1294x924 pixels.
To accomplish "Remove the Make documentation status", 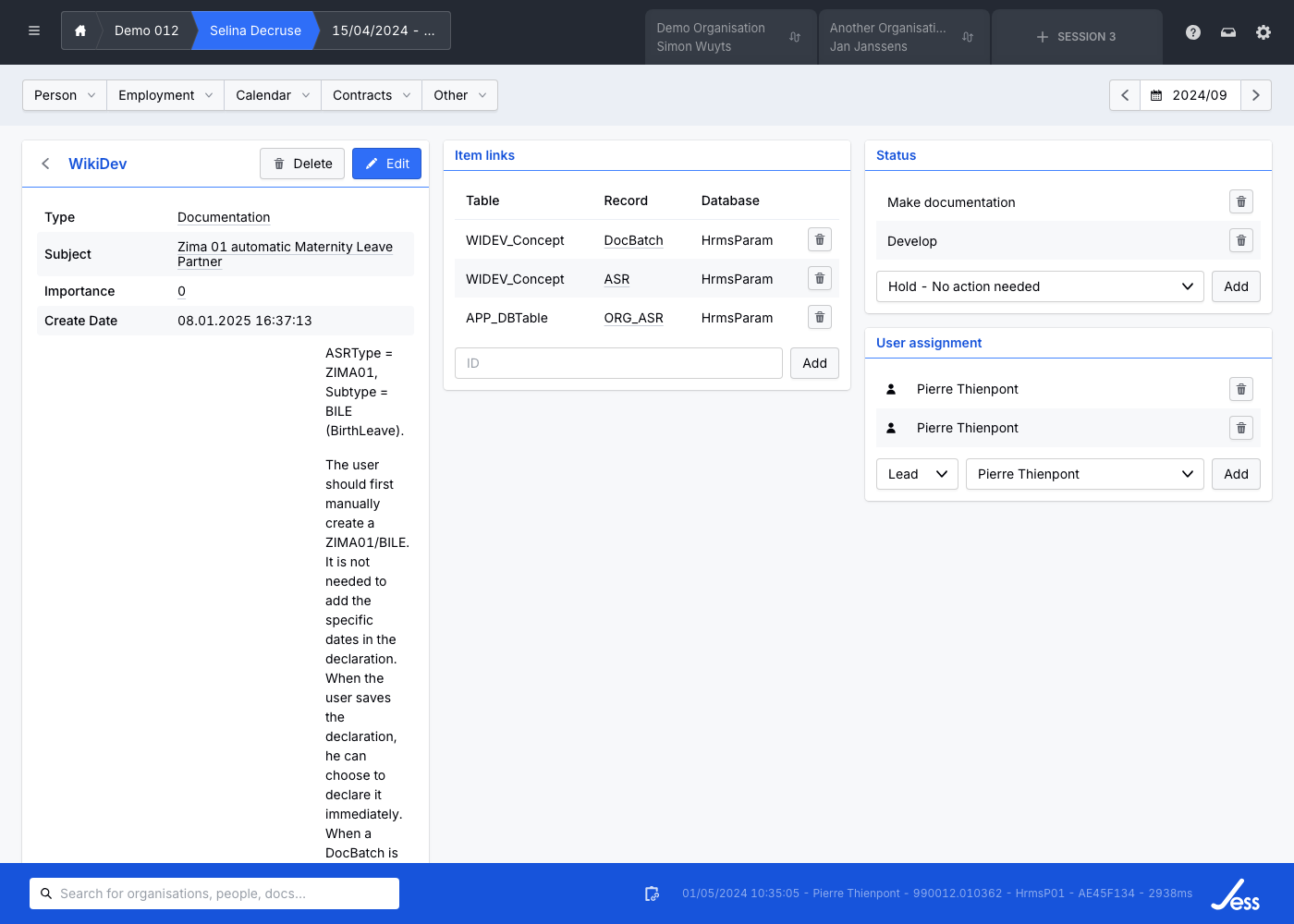I will pos(1241,201).
